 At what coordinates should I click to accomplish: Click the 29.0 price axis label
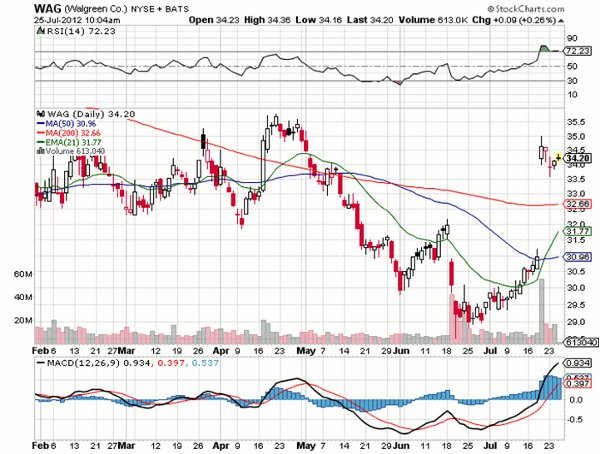pyautogui.click(x=576, y=322)
